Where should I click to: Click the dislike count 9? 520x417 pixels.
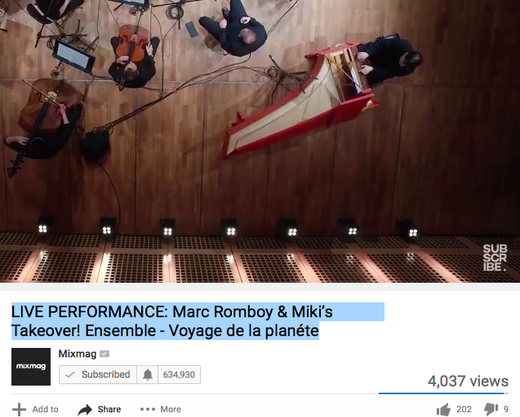506,409
